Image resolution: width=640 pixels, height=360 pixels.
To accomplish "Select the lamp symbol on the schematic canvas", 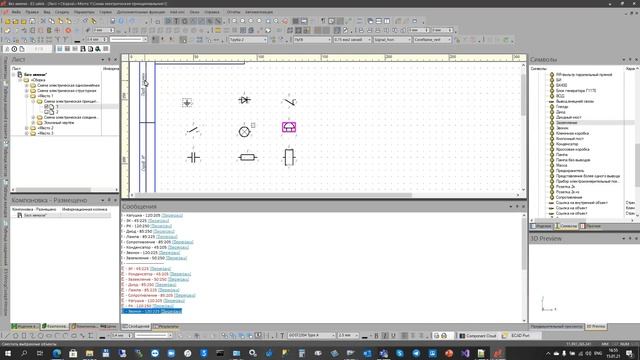I will point(244,131).
